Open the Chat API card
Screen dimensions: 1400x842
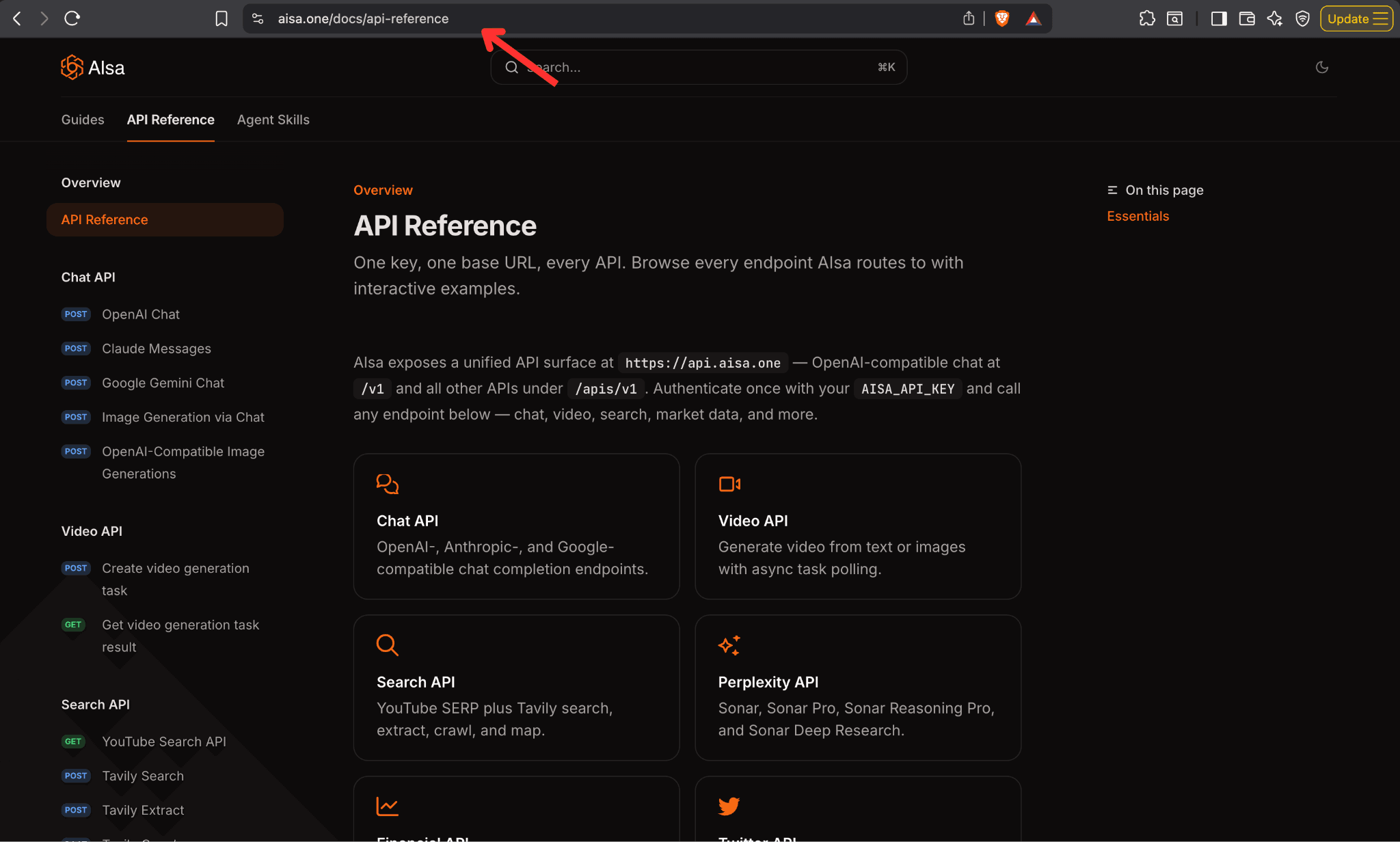click(516, 526)
